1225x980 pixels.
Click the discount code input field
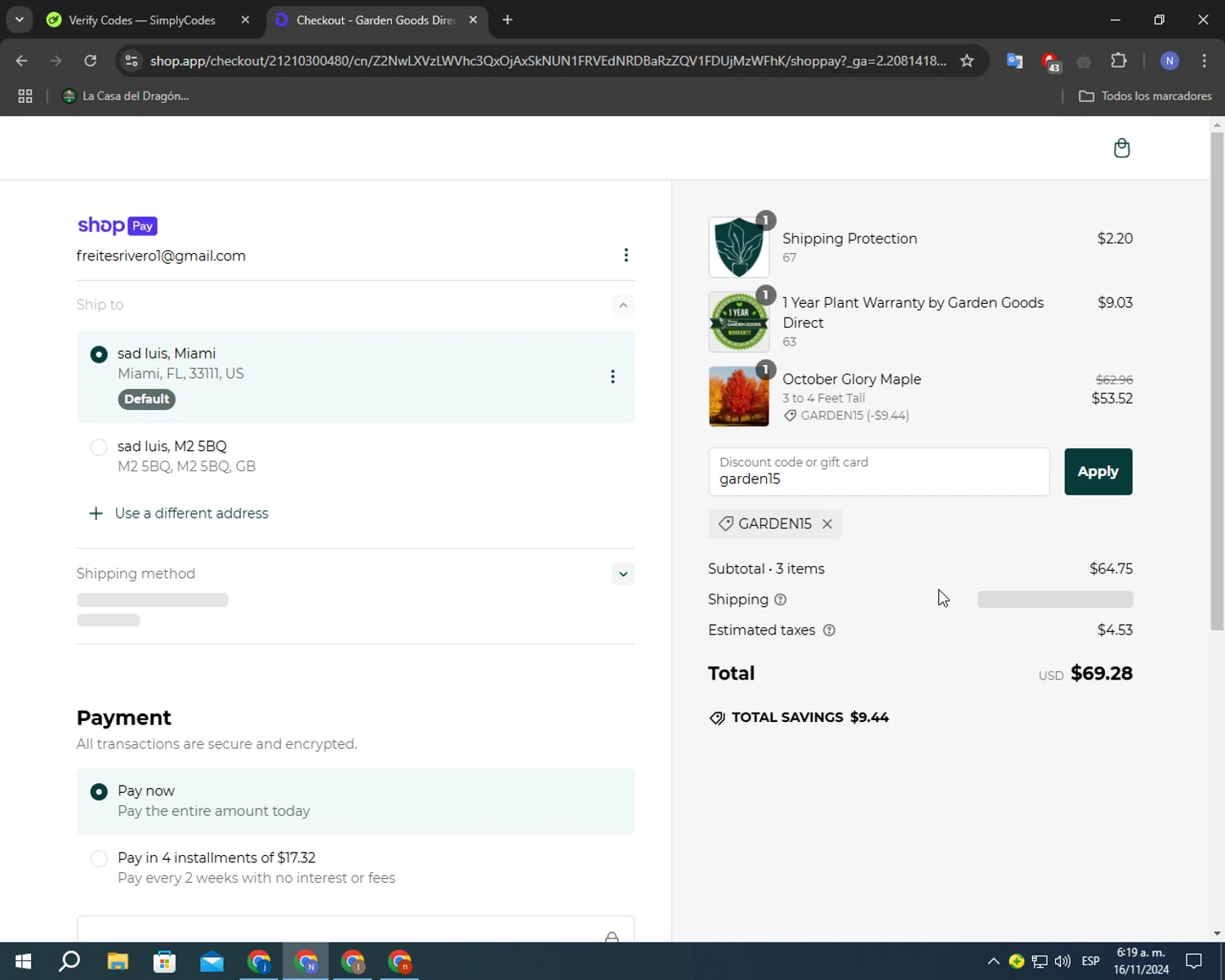point(879,472)
